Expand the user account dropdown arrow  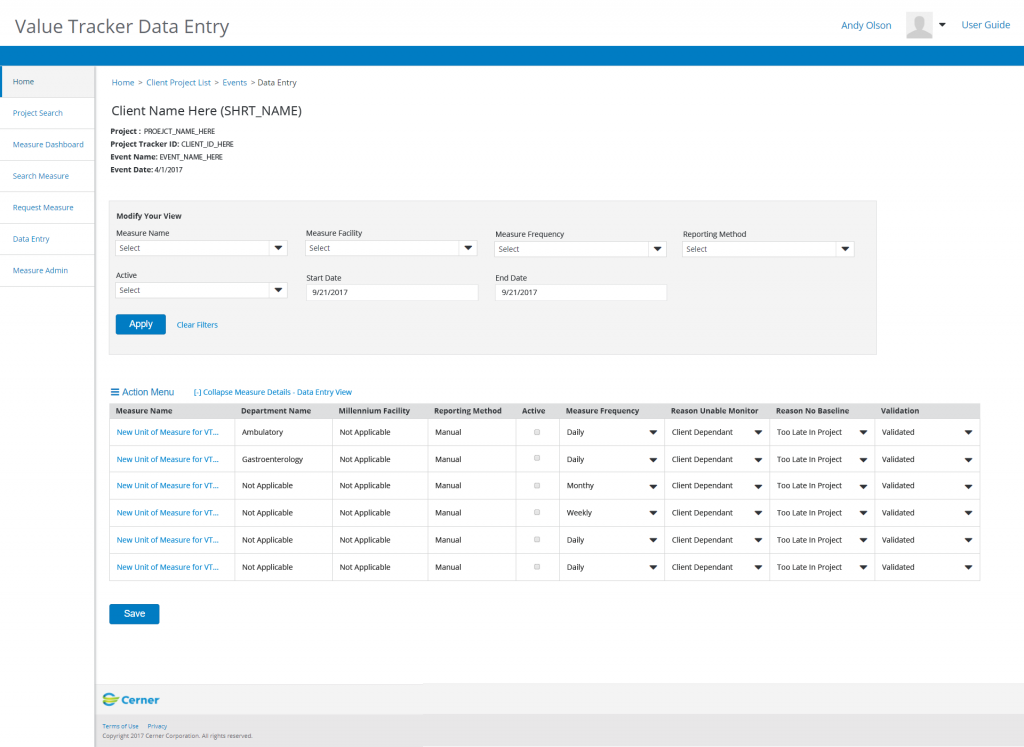coord(941,24)
